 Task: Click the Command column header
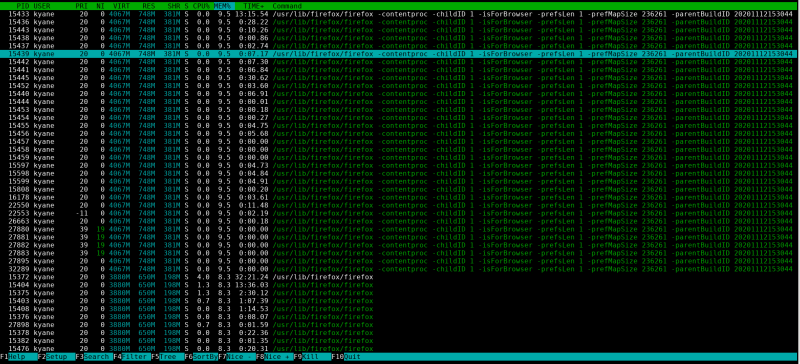click(287, 6)
